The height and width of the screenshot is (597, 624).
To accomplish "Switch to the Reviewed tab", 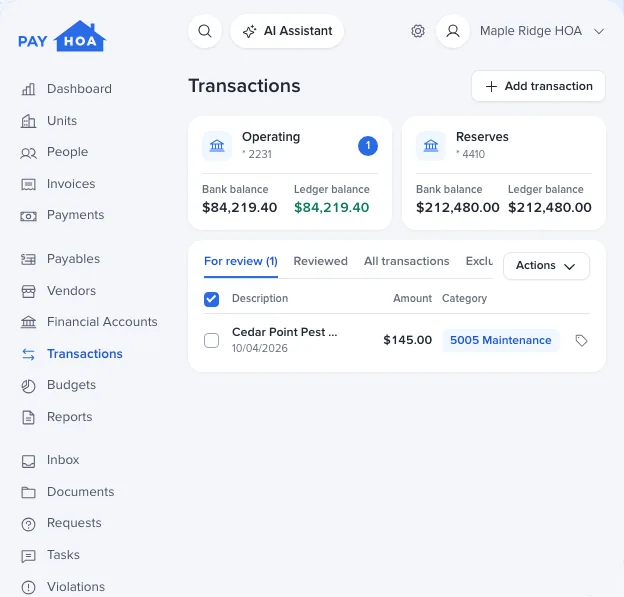I will (x=320, y=261).
